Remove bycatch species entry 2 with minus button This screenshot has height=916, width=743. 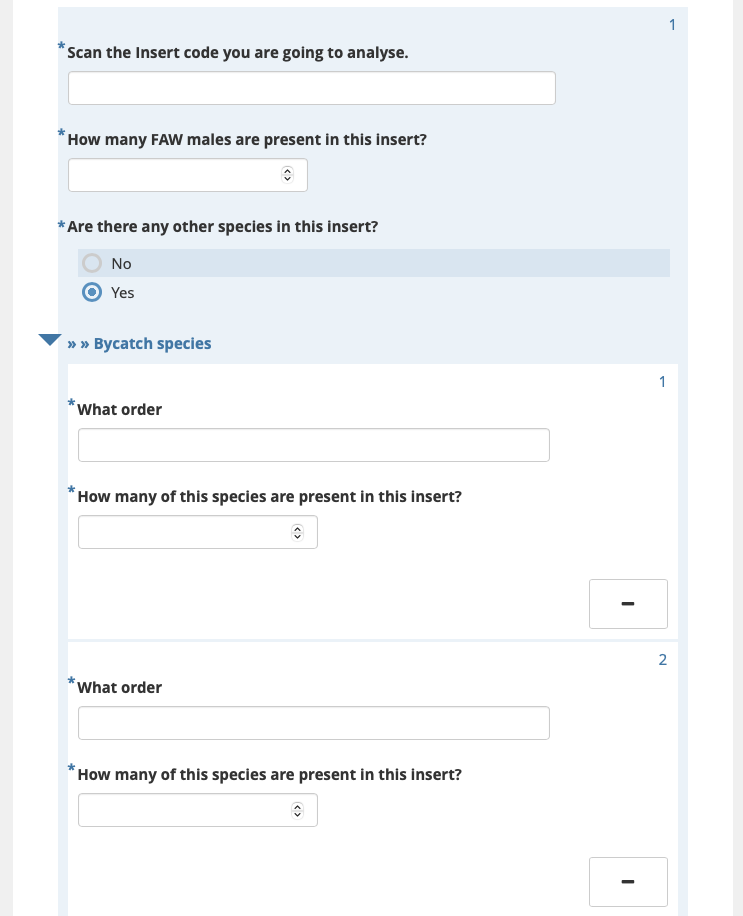point(629,882)
